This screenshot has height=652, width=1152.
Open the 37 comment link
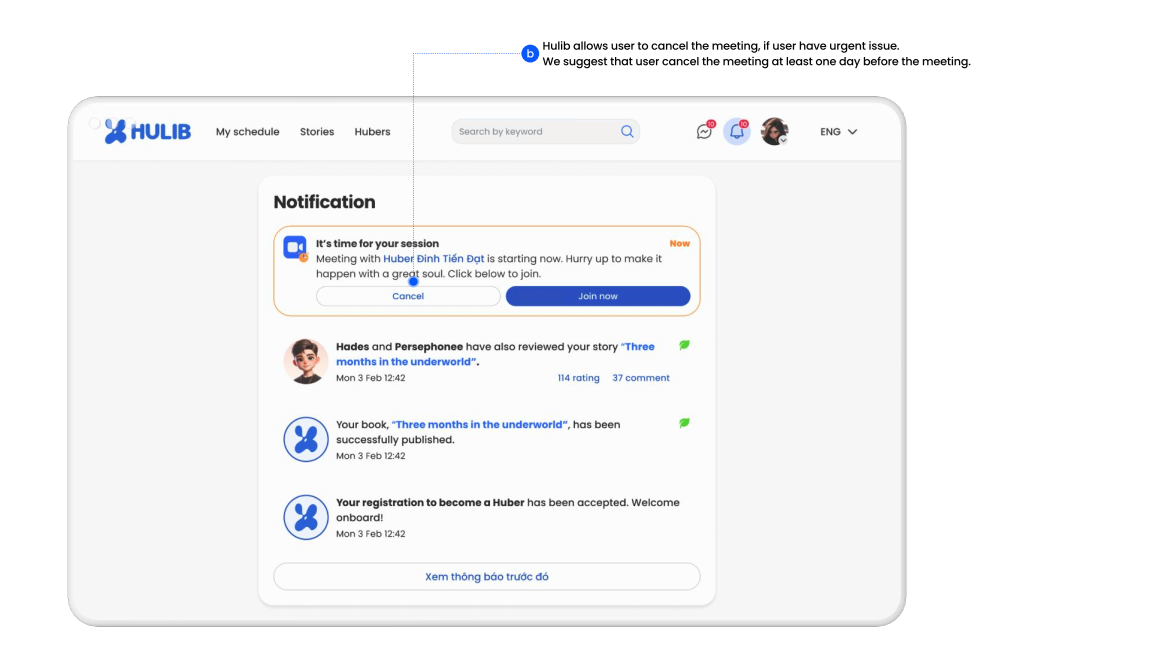[x=641, y=378]
